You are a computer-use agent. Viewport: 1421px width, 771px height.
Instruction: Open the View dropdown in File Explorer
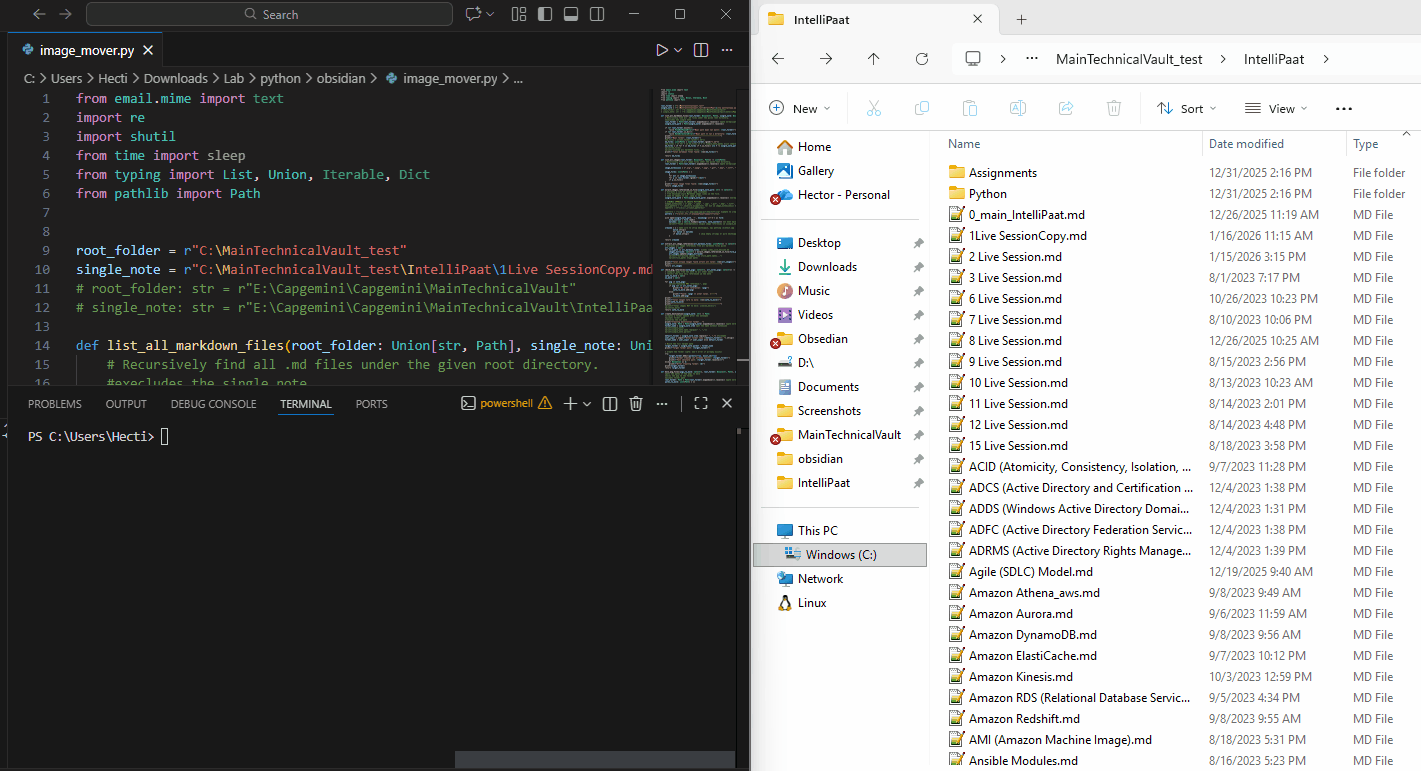[1274, 108]
